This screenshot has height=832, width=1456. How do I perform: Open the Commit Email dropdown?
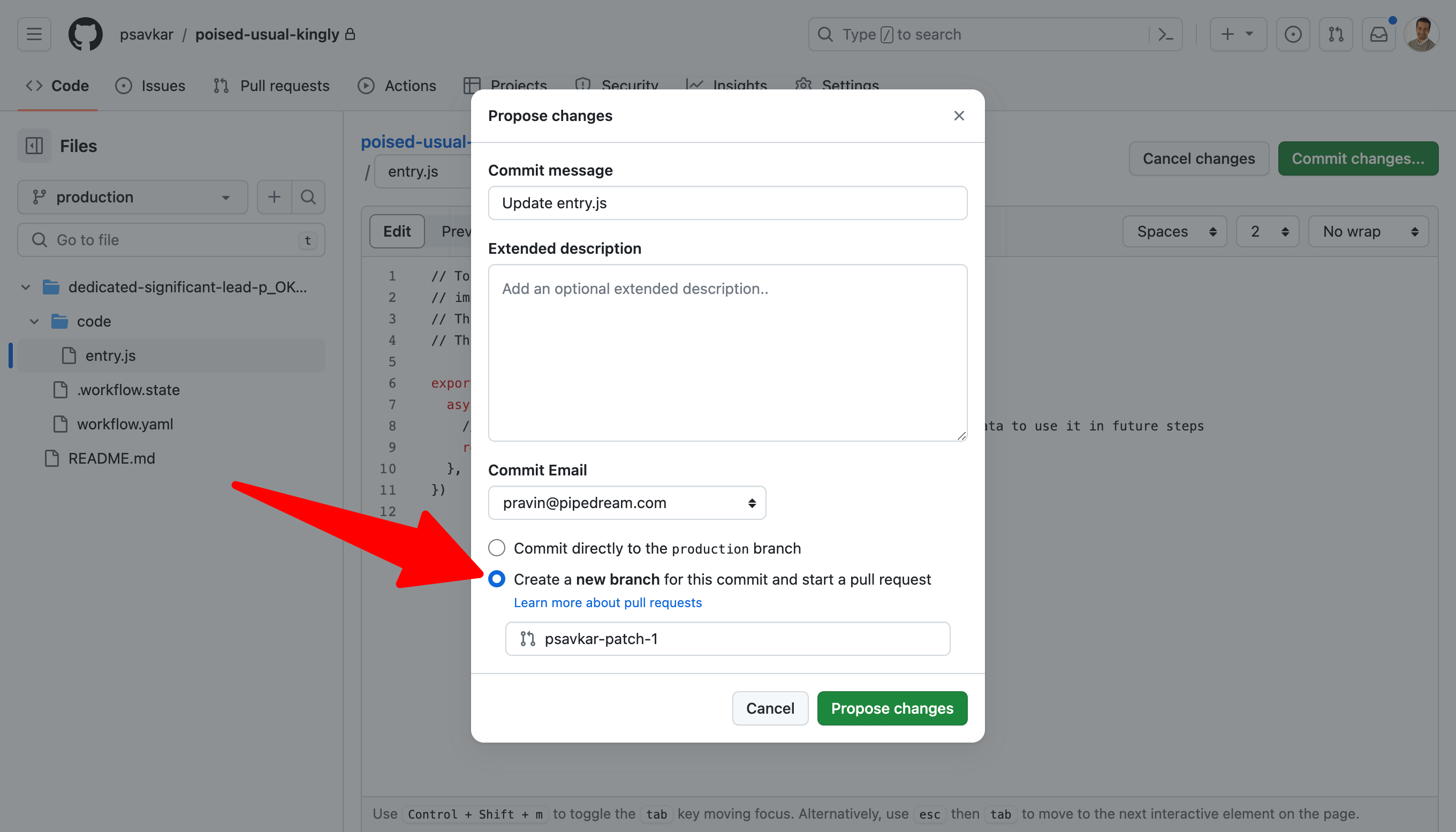(x=627, y=503)
